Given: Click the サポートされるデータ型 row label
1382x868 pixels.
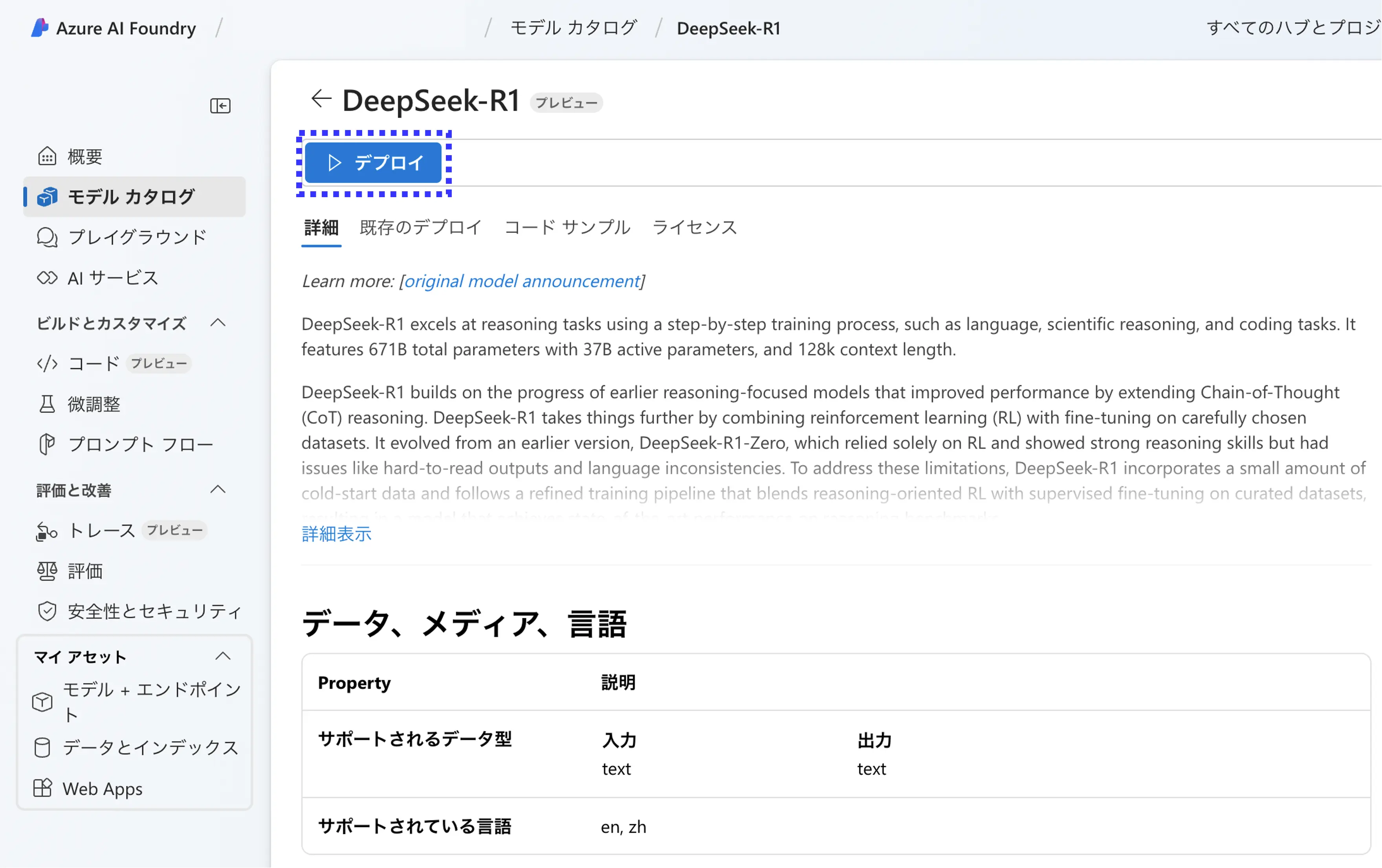Looking at the screenshot, I should [x=414, y=739].
